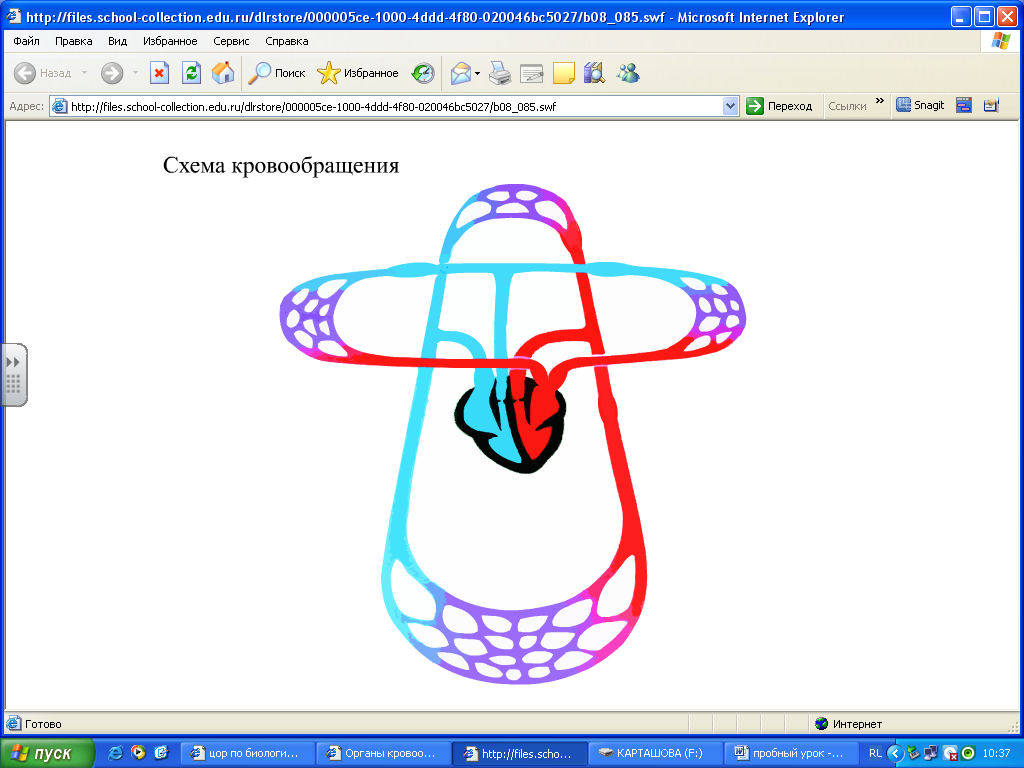Switch to цор по биологи... taskbar window

click(247, 753)
